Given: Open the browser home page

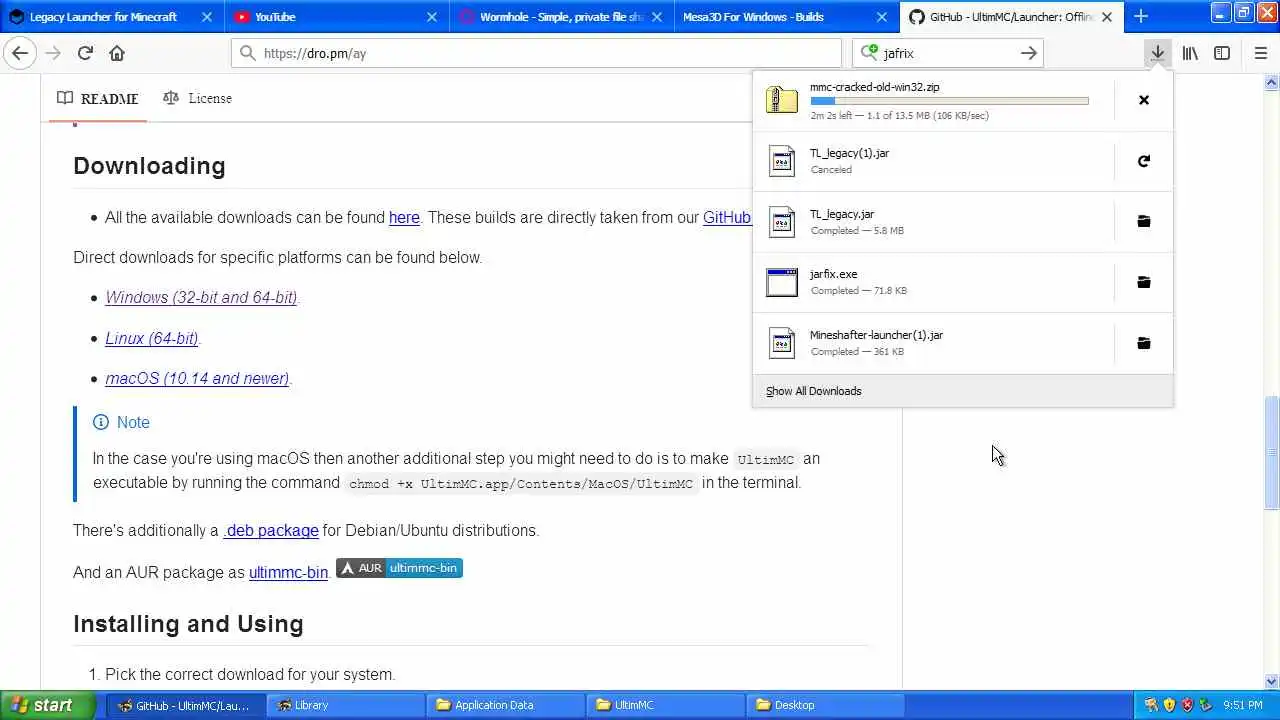Looking at the screenshot, I should click(x=117, y=53).
